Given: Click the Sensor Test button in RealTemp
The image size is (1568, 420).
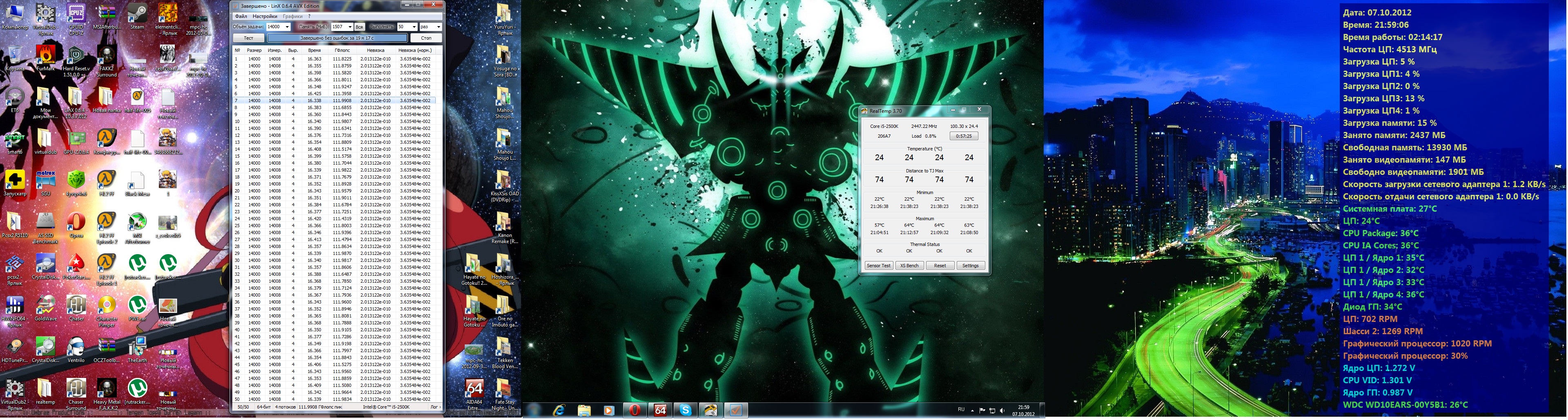Looking at the screenshot, I should click(x=879, y=266).
